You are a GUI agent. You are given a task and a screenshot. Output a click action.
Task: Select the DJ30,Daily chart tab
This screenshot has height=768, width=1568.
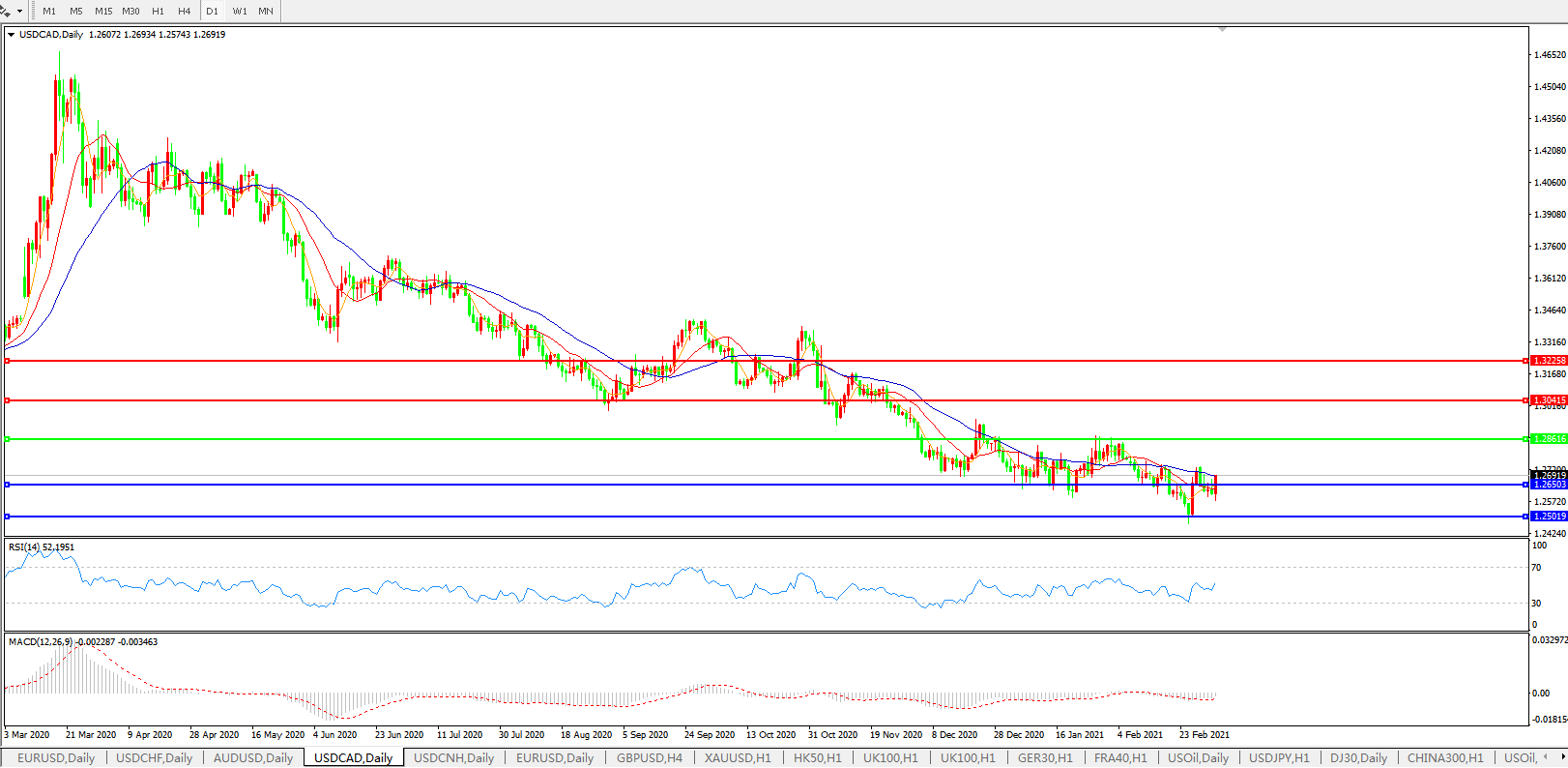pos(1358,757)
